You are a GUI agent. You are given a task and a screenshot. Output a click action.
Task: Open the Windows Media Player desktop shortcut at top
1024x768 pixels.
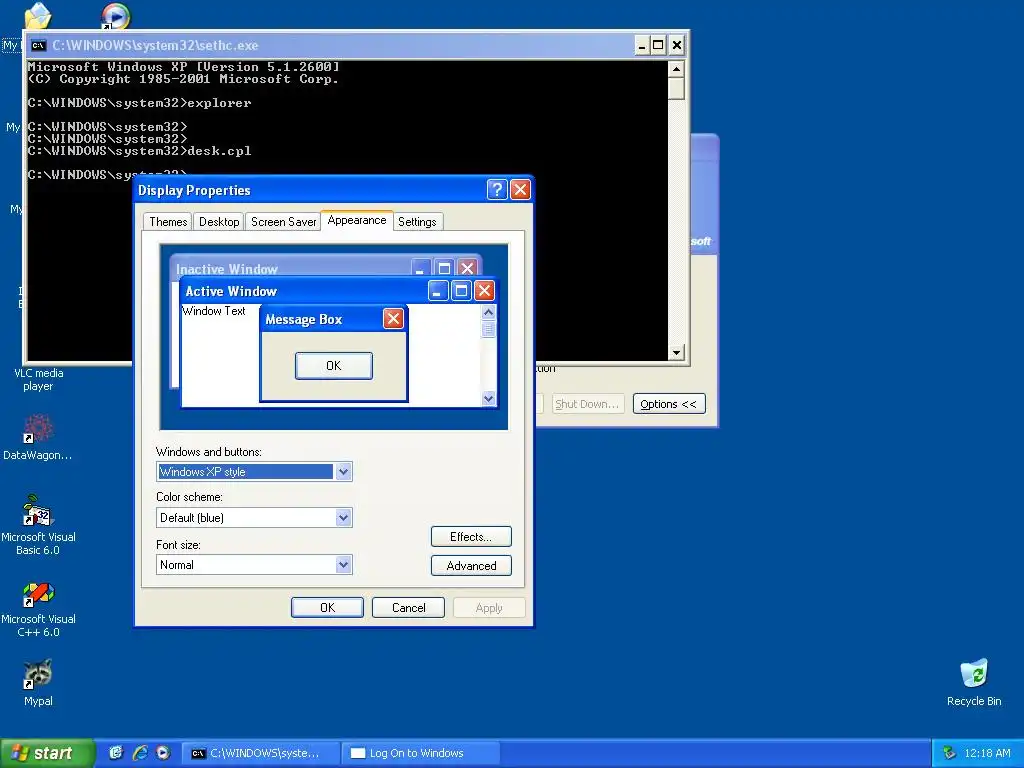pyautogui.click(x=116, y=16)
